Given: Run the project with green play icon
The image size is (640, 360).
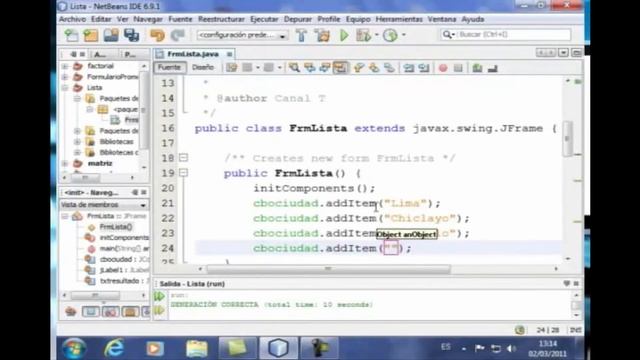Looking at the screenshot, I should [344, 36].
